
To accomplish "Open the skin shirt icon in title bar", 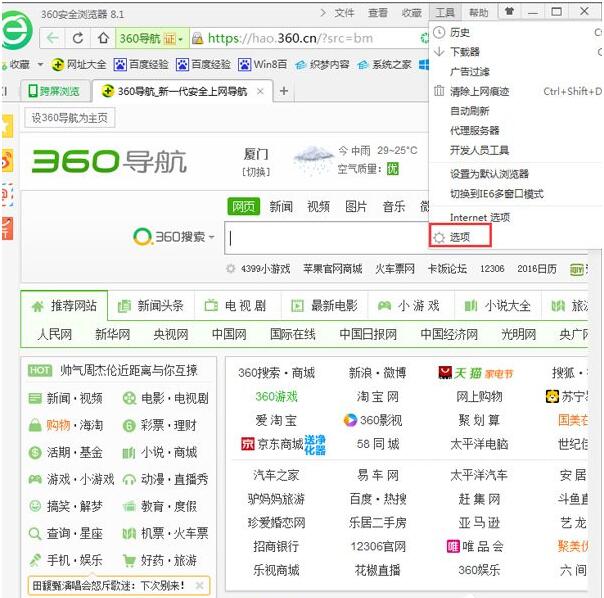I will tap(510, 11).
